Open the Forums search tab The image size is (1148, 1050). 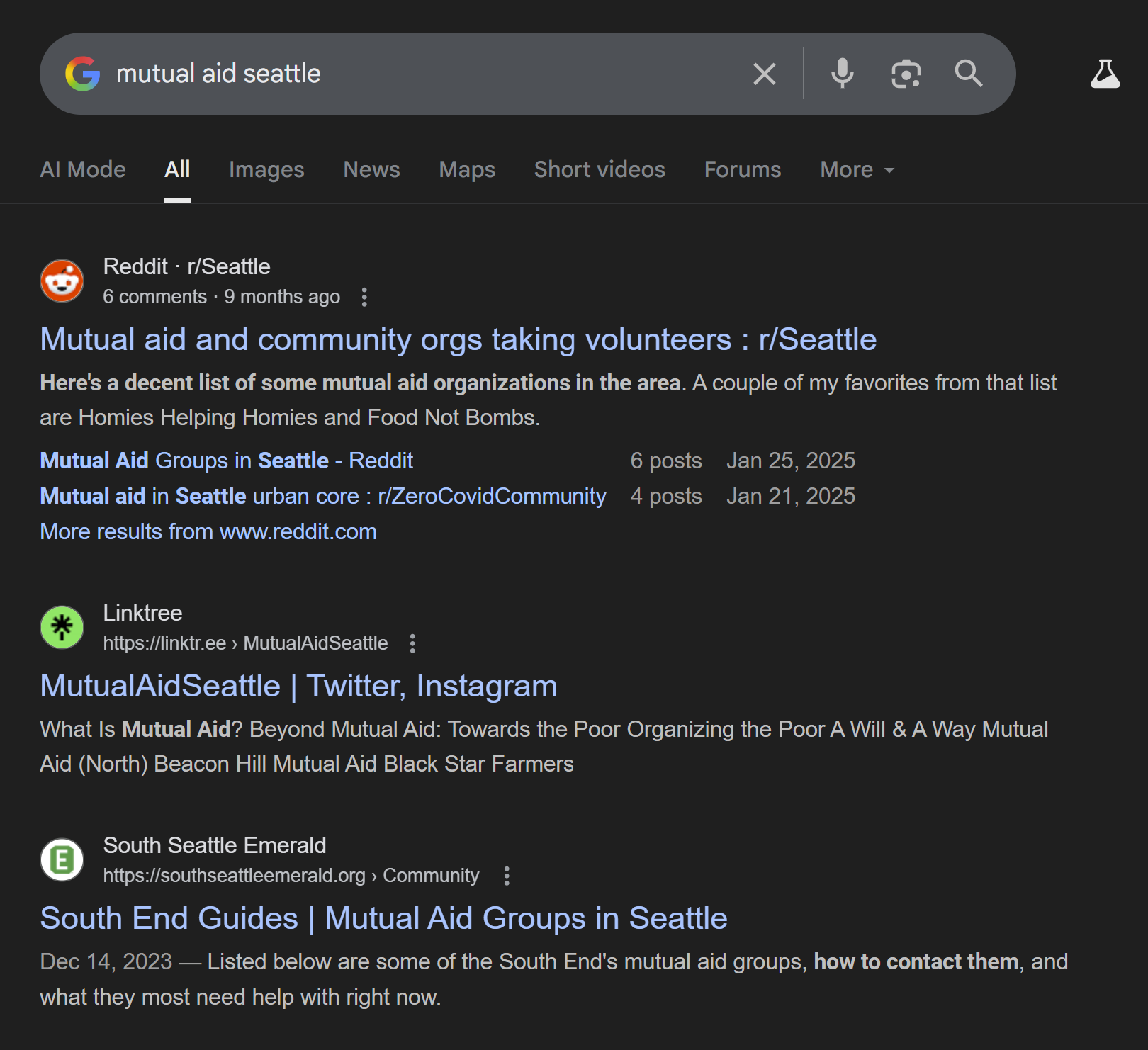coord(742,170)
